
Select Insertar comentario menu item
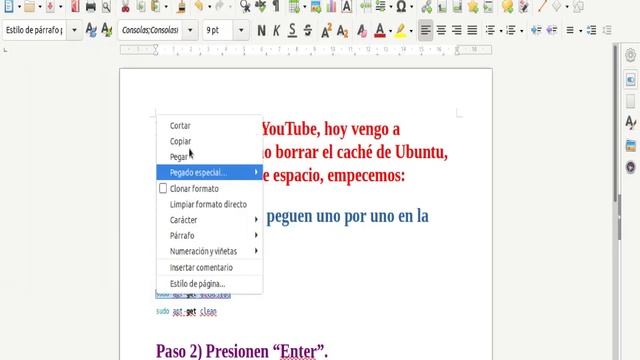pyautogui.click(x=209, y=267)
